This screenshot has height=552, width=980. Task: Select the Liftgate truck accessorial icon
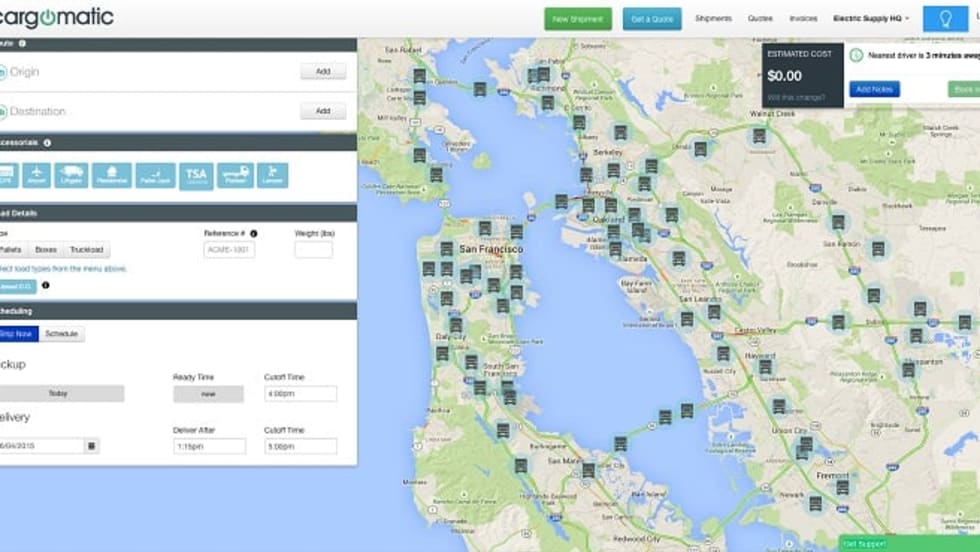click(71, 175)
